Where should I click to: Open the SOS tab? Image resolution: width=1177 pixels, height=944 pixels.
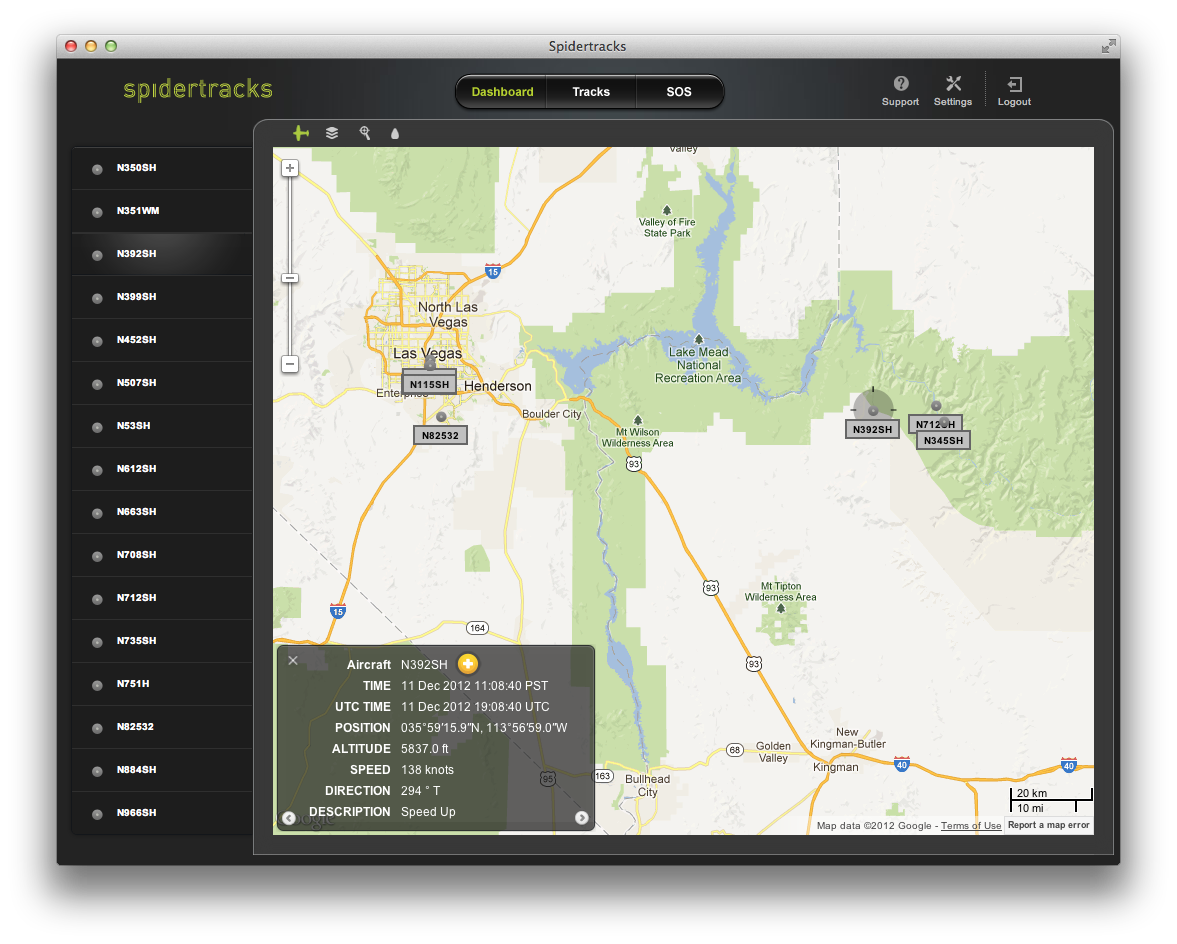point(679,92)
